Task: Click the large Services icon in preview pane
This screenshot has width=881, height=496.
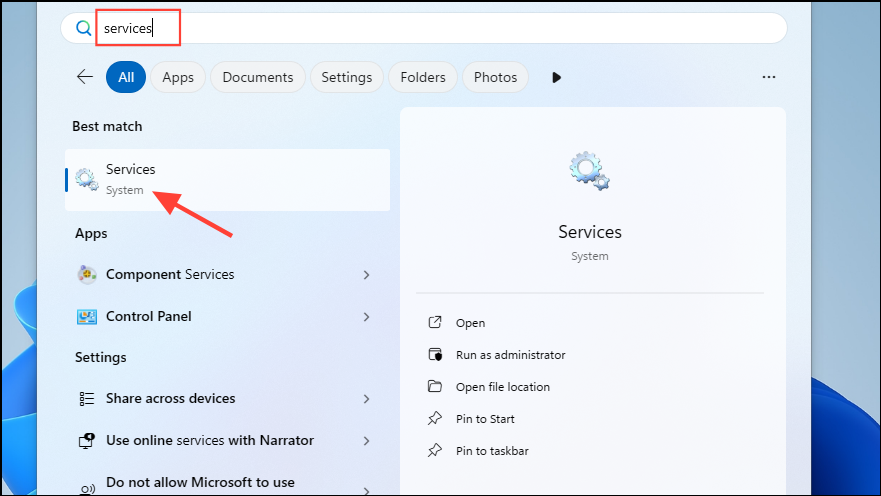Action: 589,171
